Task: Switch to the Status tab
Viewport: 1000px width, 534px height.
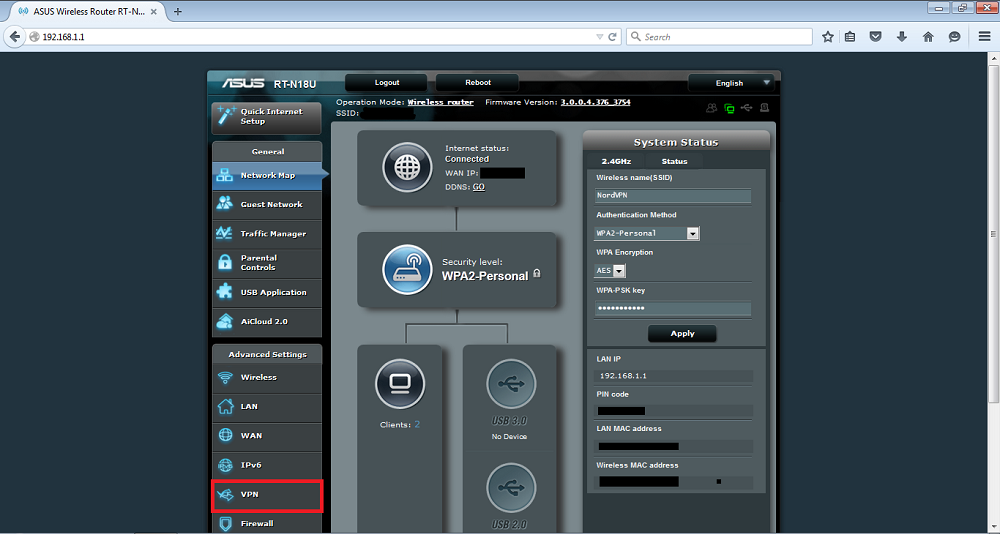Action: click(x=674, y=161)
